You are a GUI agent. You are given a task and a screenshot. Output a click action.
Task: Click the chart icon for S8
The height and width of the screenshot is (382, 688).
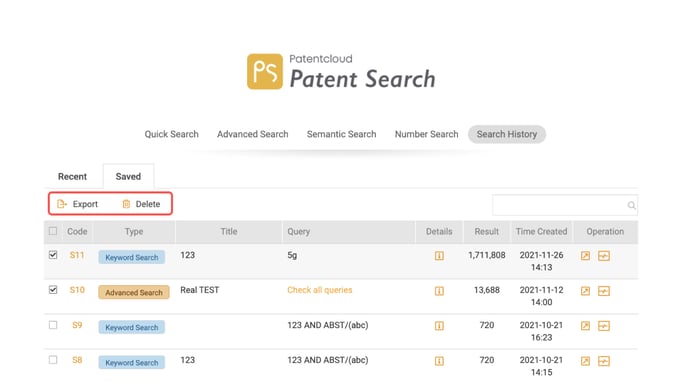coord(604,361)
